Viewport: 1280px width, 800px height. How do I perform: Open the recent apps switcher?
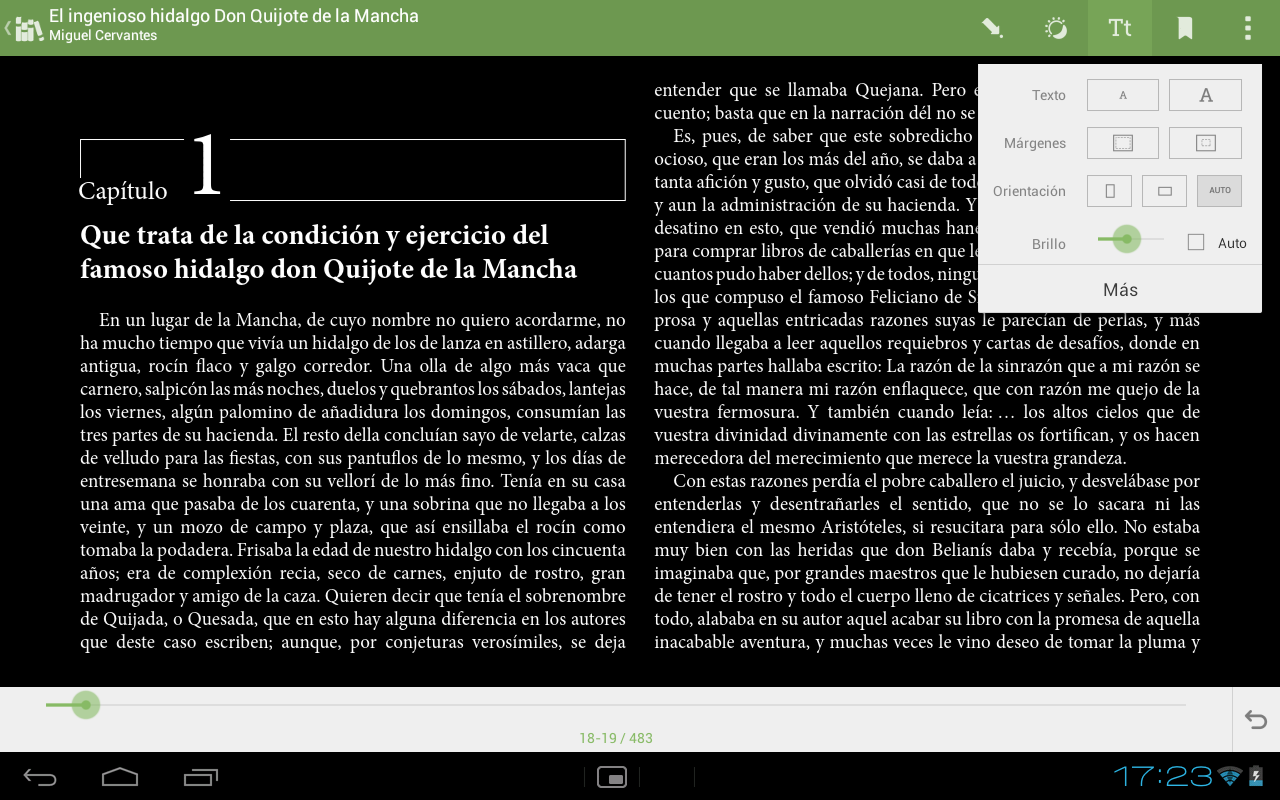[x=201, y=777]
